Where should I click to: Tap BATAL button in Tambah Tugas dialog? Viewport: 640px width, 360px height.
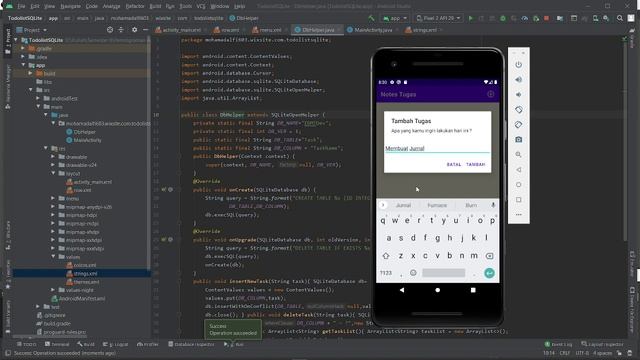click(x=453, y=164)
